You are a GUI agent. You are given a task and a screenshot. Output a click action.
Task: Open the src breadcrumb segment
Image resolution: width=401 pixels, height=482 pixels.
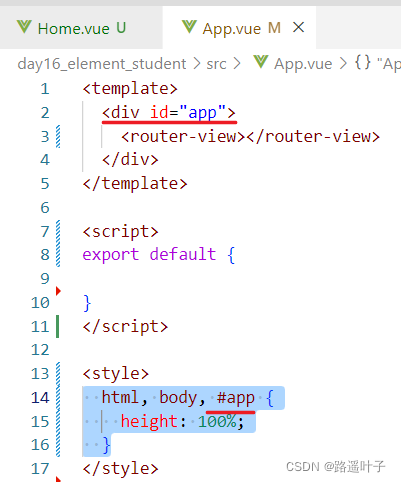[216, 64]
